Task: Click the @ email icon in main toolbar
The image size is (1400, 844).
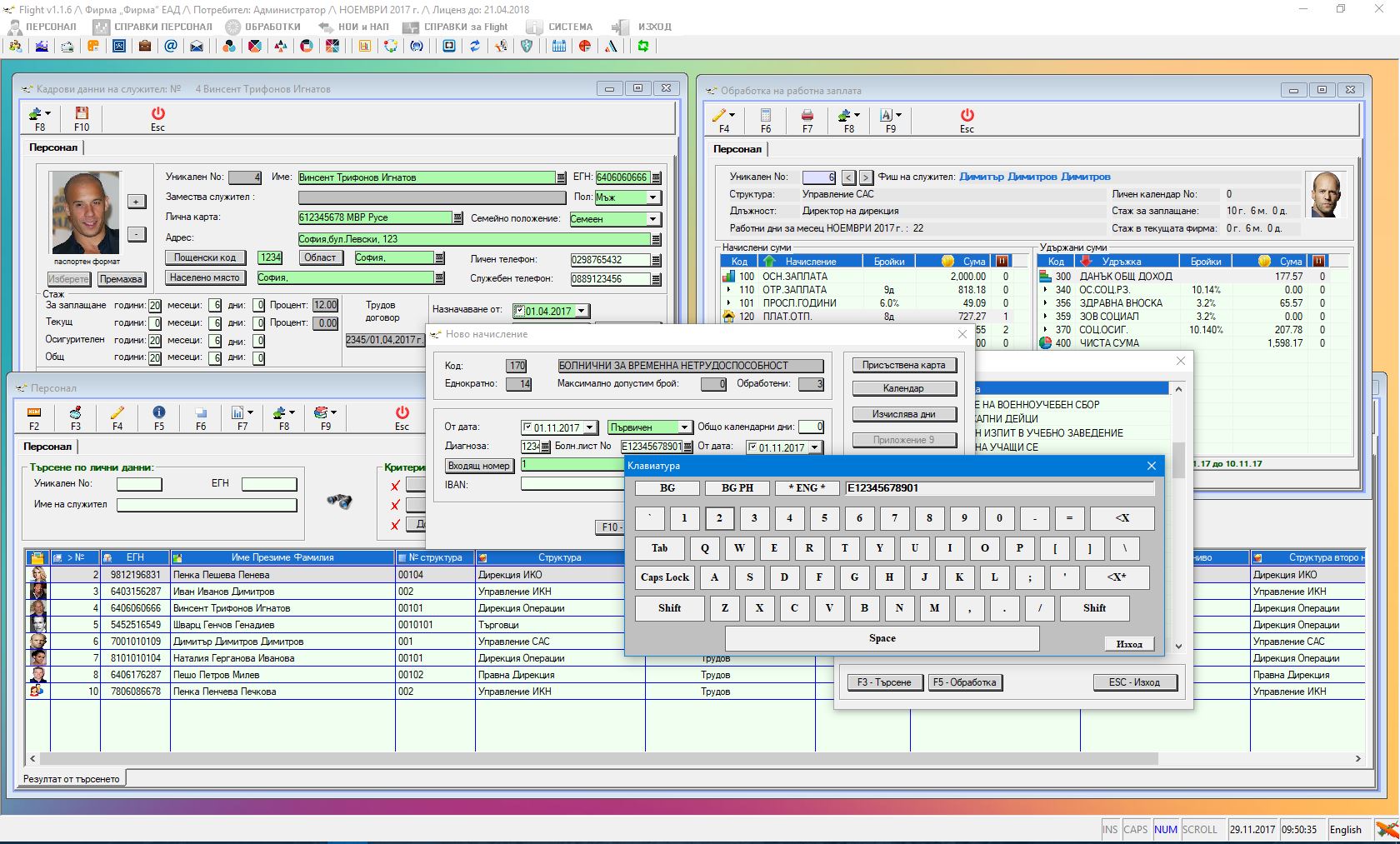Action: [x=171, y=46]
